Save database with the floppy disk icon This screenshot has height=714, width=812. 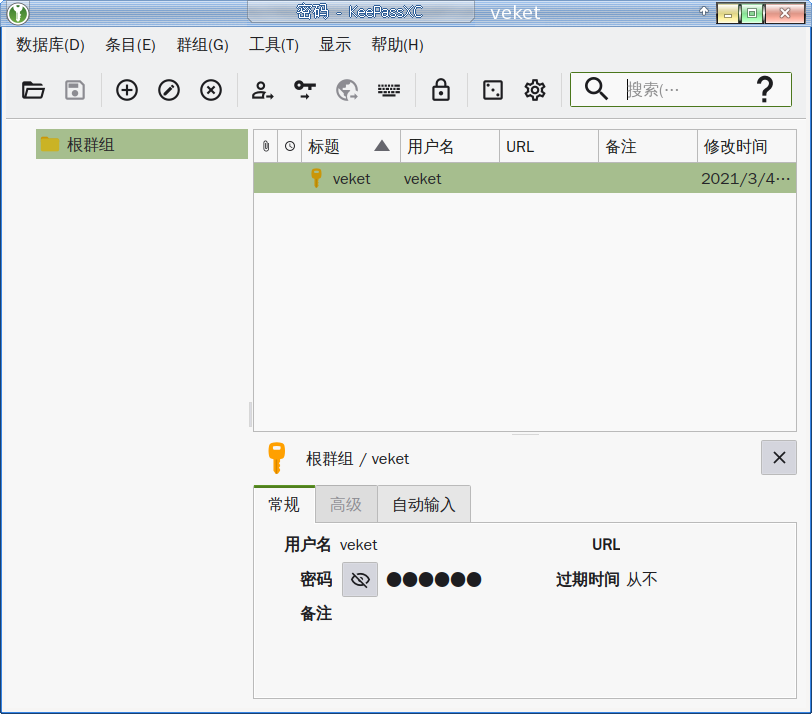pos(75,90)
